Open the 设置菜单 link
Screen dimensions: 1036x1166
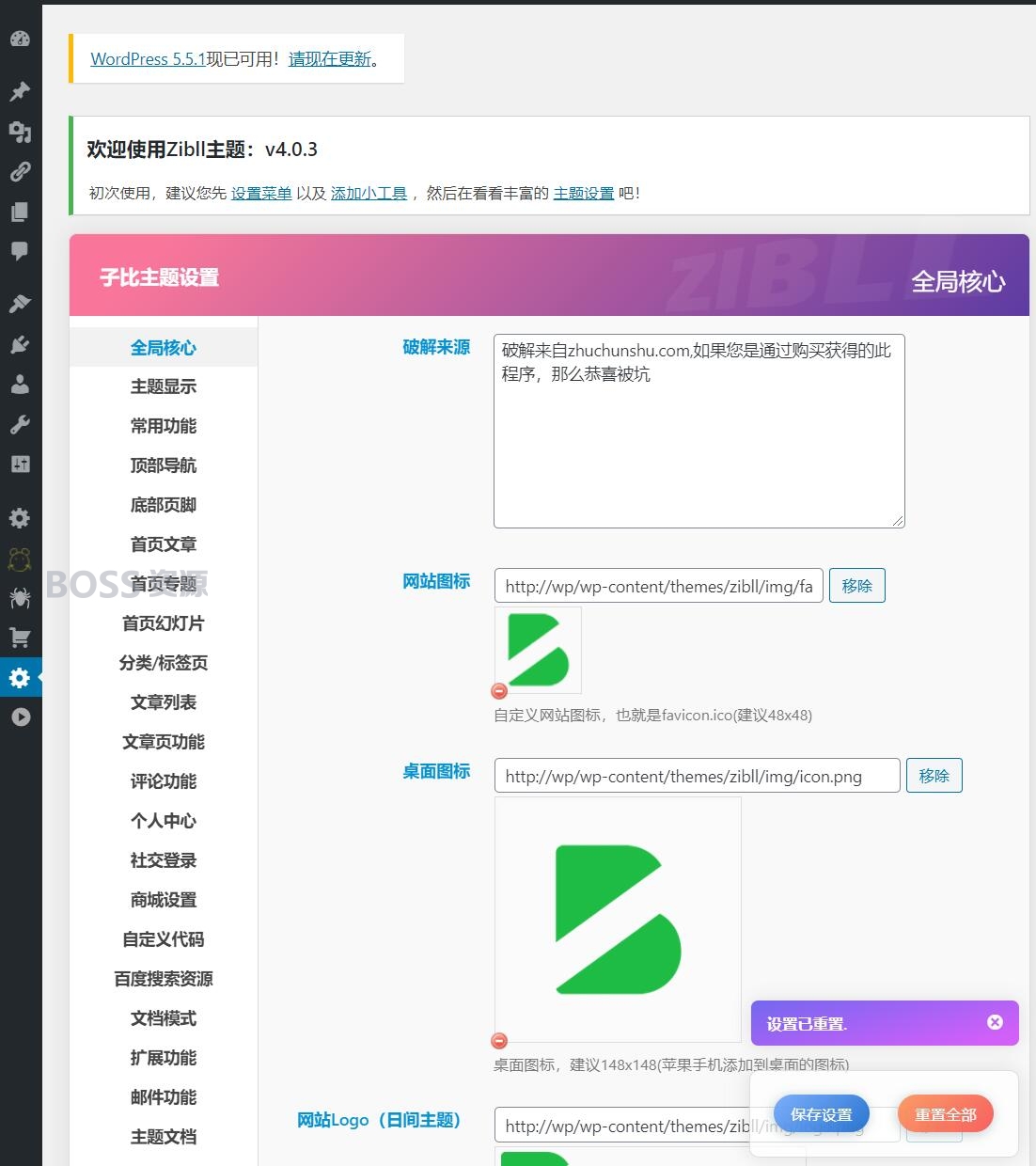(x=261, y=193)
